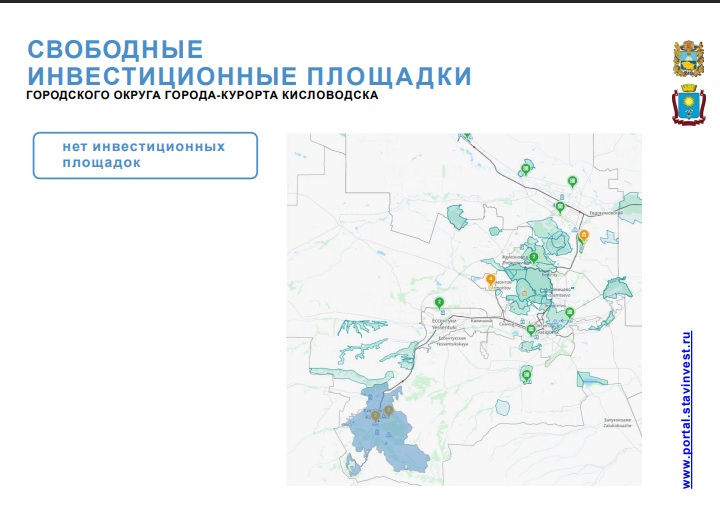
Task: Click the 'Ессентуки Yessentuki' map label
Action: point(444,324)
